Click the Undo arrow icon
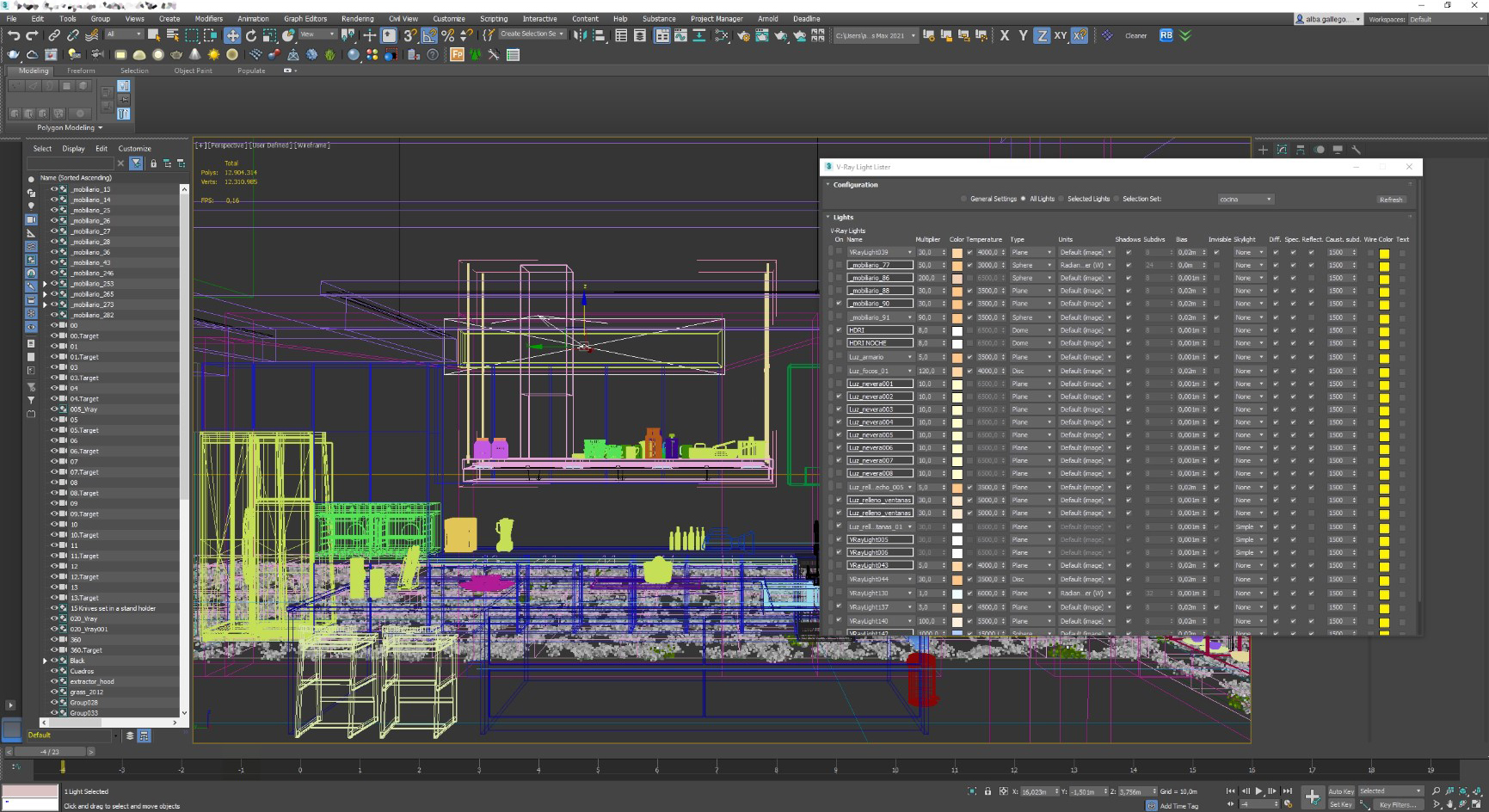Viewport: 1489px width, 812px height. 14,35
